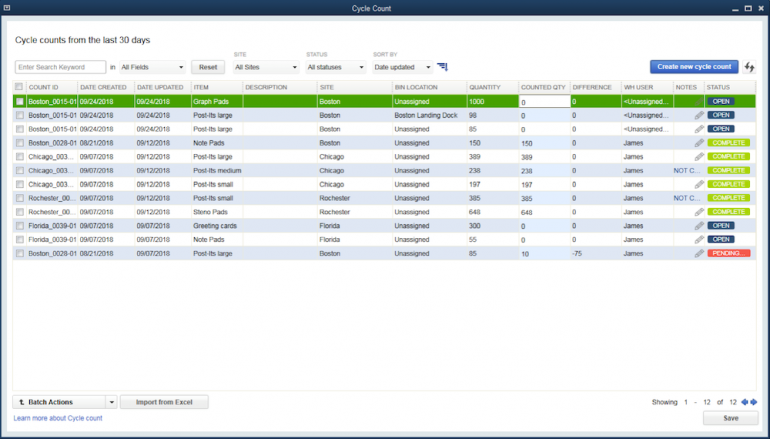Go to next page using right arrow
The width and height of the screenshot is (770, 439).
tap(754, 402)
